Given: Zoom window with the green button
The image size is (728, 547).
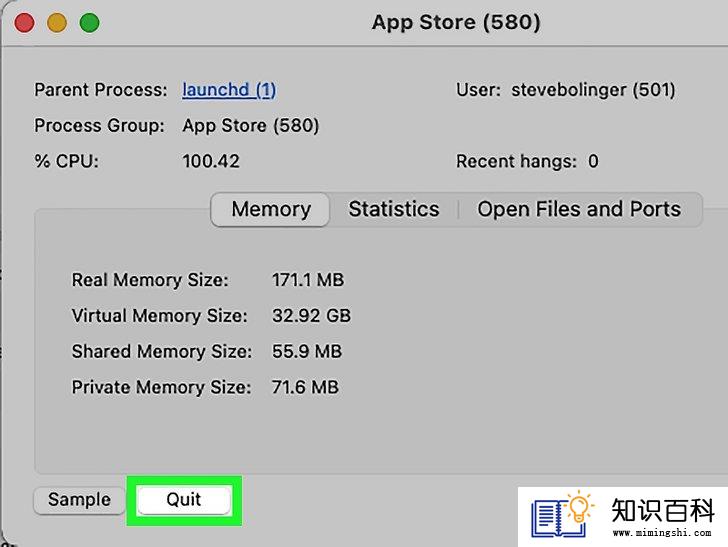Looking at the screenshot, I should point(90,23).
